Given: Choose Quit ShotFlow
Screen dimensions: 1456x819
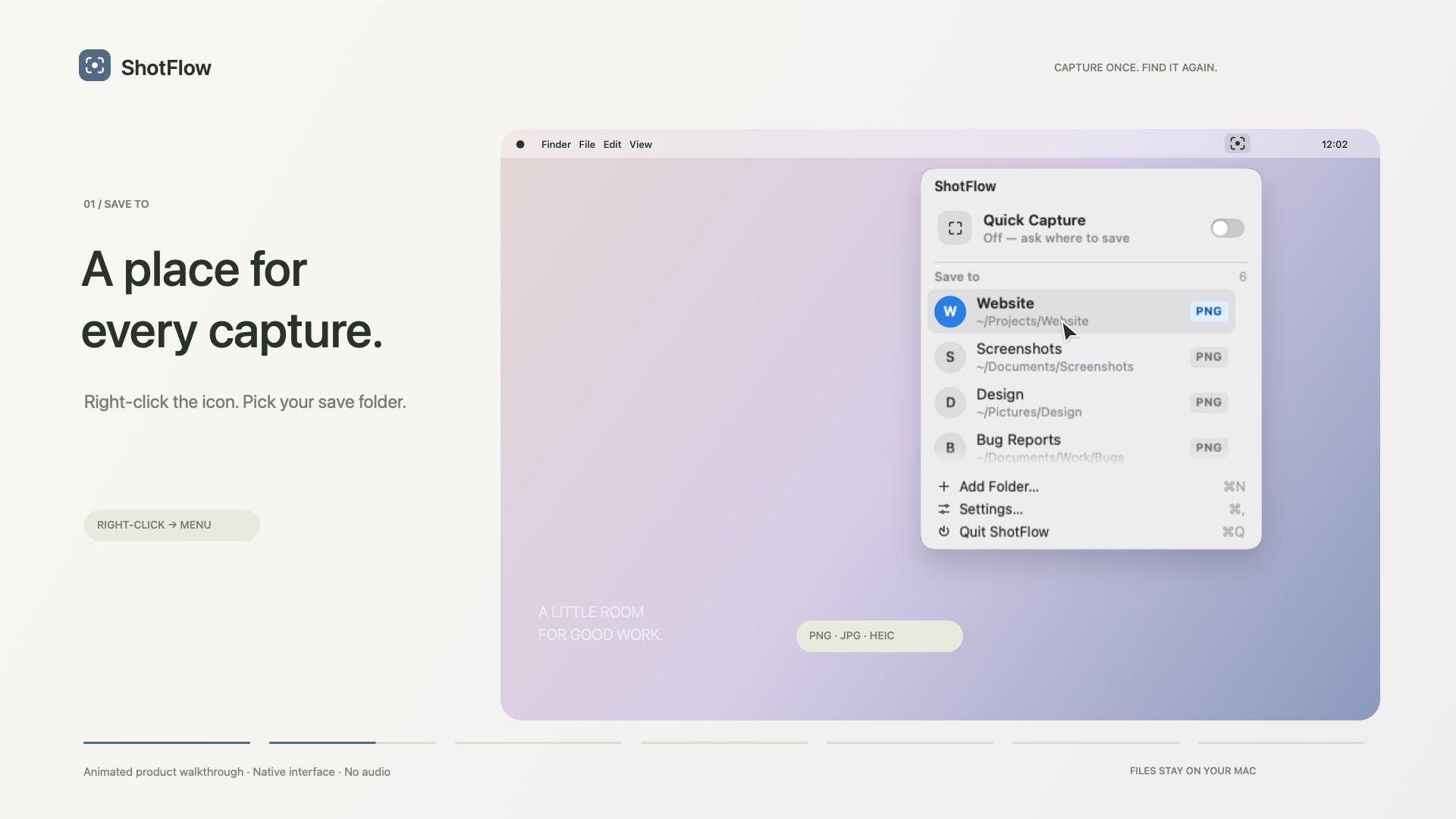Looking at the screenshot, I should [x=1090, y=532].
